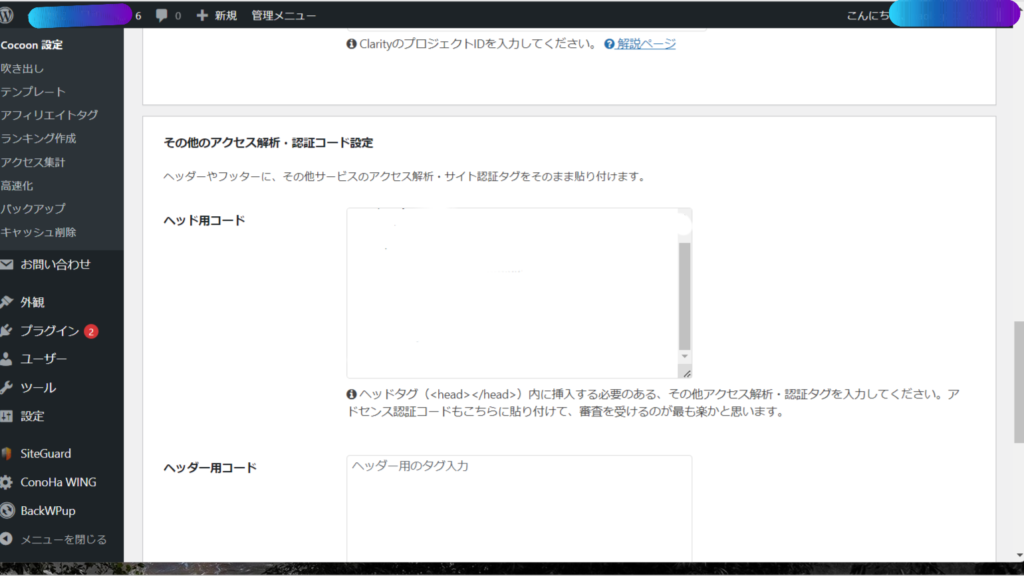Click the その他のアクセス解析・認証コード設定 heading
The width and height of the screenshot is (1024, 576).
[268, 143]
